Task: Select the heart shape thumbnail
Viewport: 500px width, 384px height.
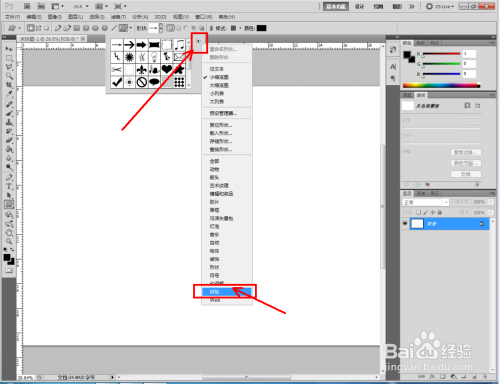Action: (167, 69)
